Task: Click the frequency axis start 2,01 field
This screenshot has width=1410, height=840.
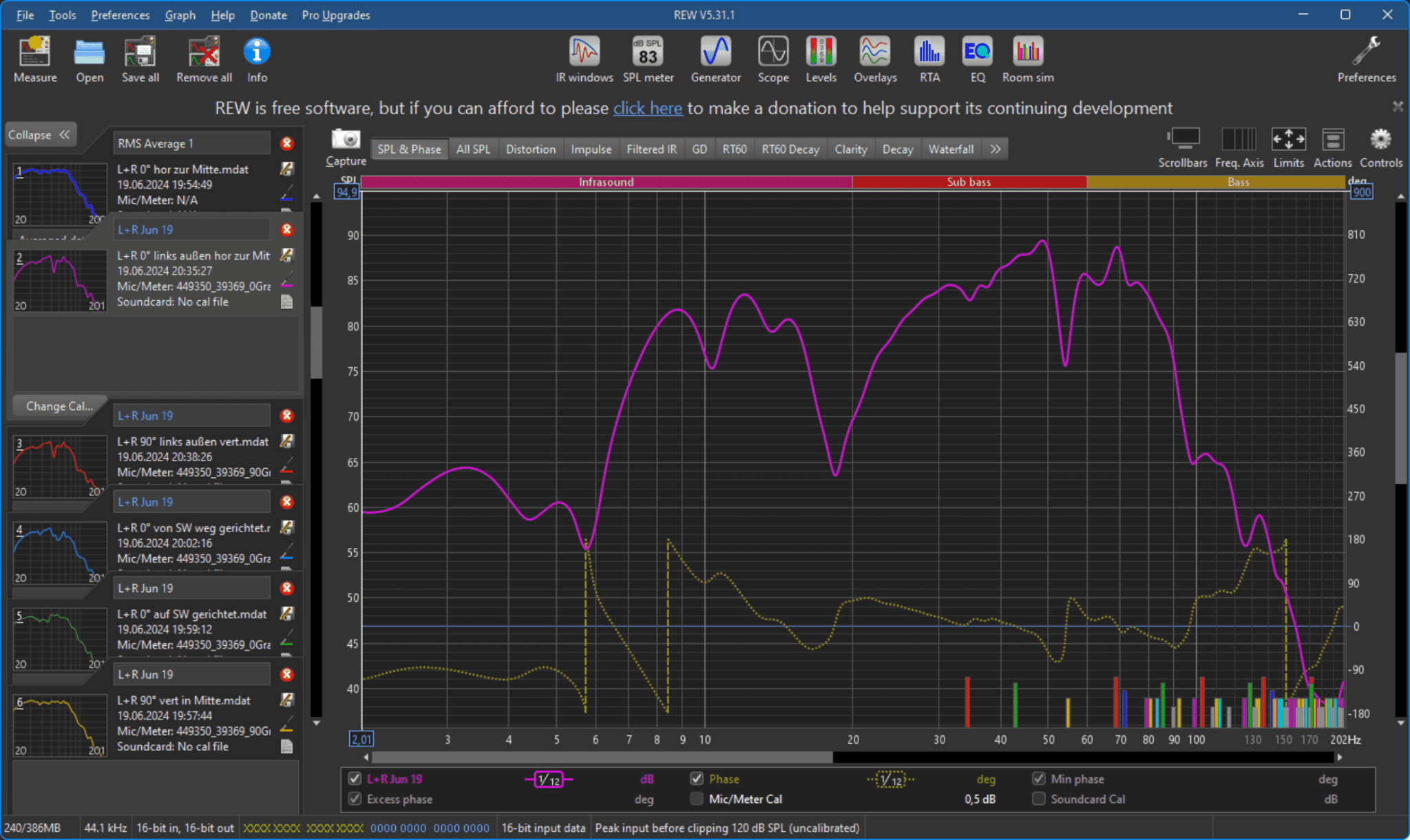Action: (x=361, y=739)
